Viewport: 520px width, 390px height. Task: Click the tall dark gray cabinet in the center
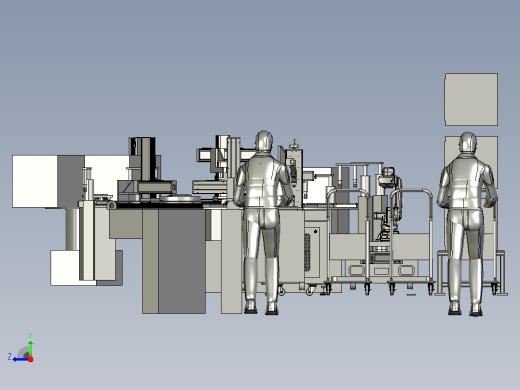[182, 261]
